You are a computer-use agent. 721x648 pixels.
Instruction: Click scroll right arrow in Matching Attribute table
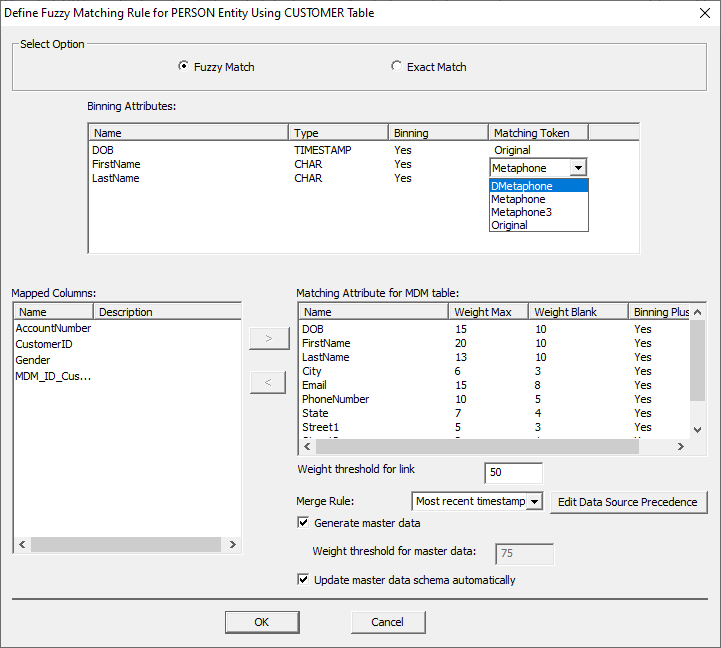pos(681,447)
